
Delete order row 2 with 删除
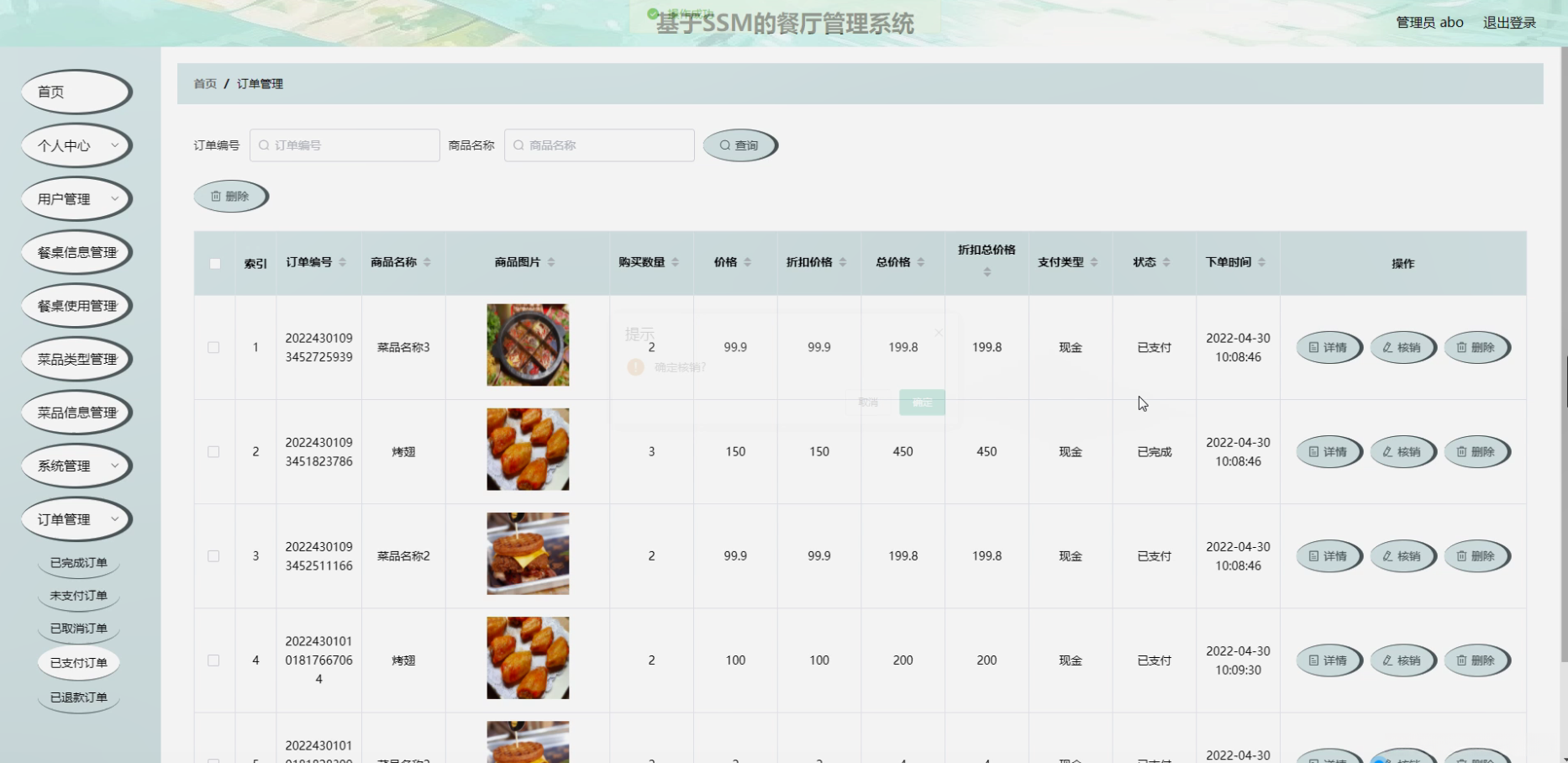click(x=1476, y=452)
